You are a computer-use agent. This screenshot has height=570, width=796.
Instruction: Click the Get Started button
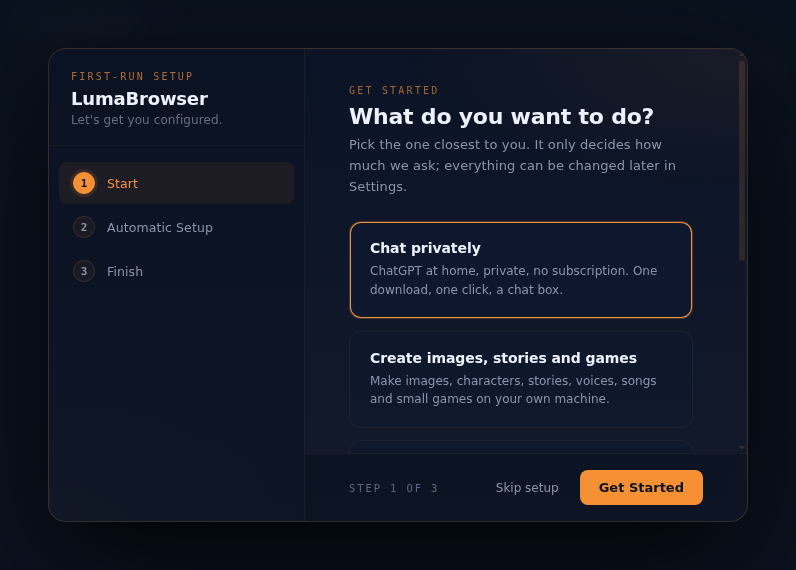[x=641, y=487]
